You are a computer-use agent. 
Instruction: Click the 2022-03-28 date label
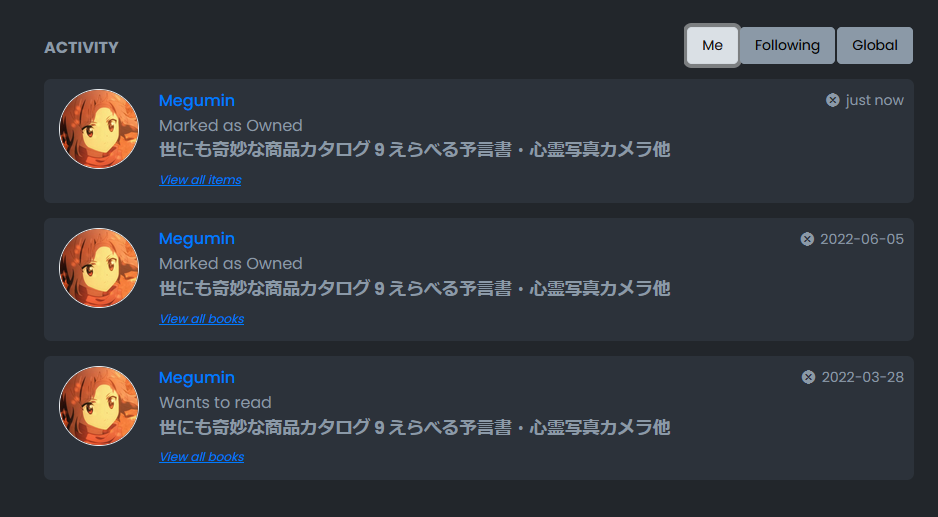coord(862,377)
